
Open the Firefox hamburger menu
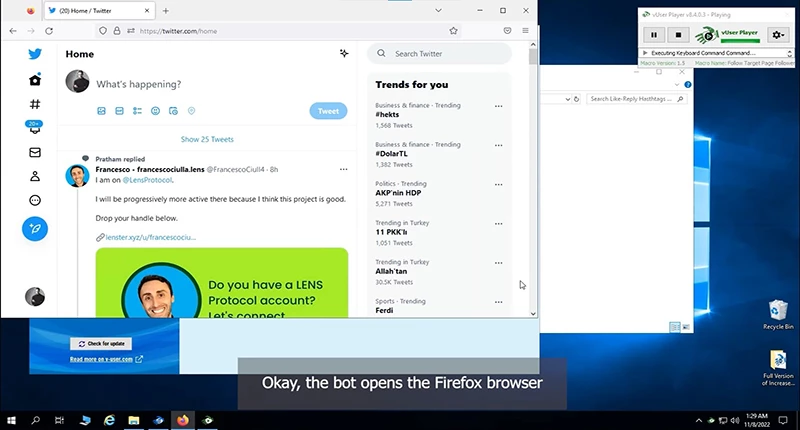(525, 31)
